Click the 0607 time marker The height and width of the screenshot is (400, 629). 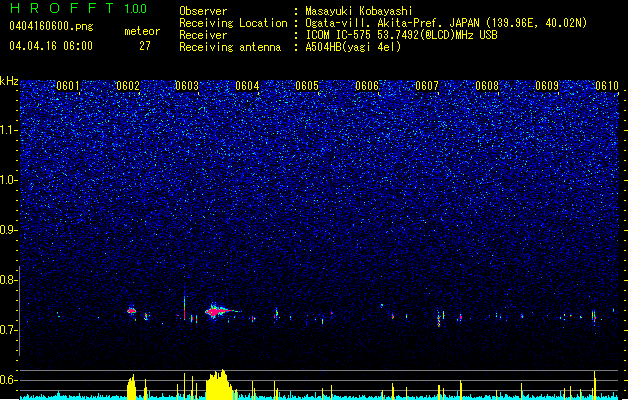[x=427, y=86]
